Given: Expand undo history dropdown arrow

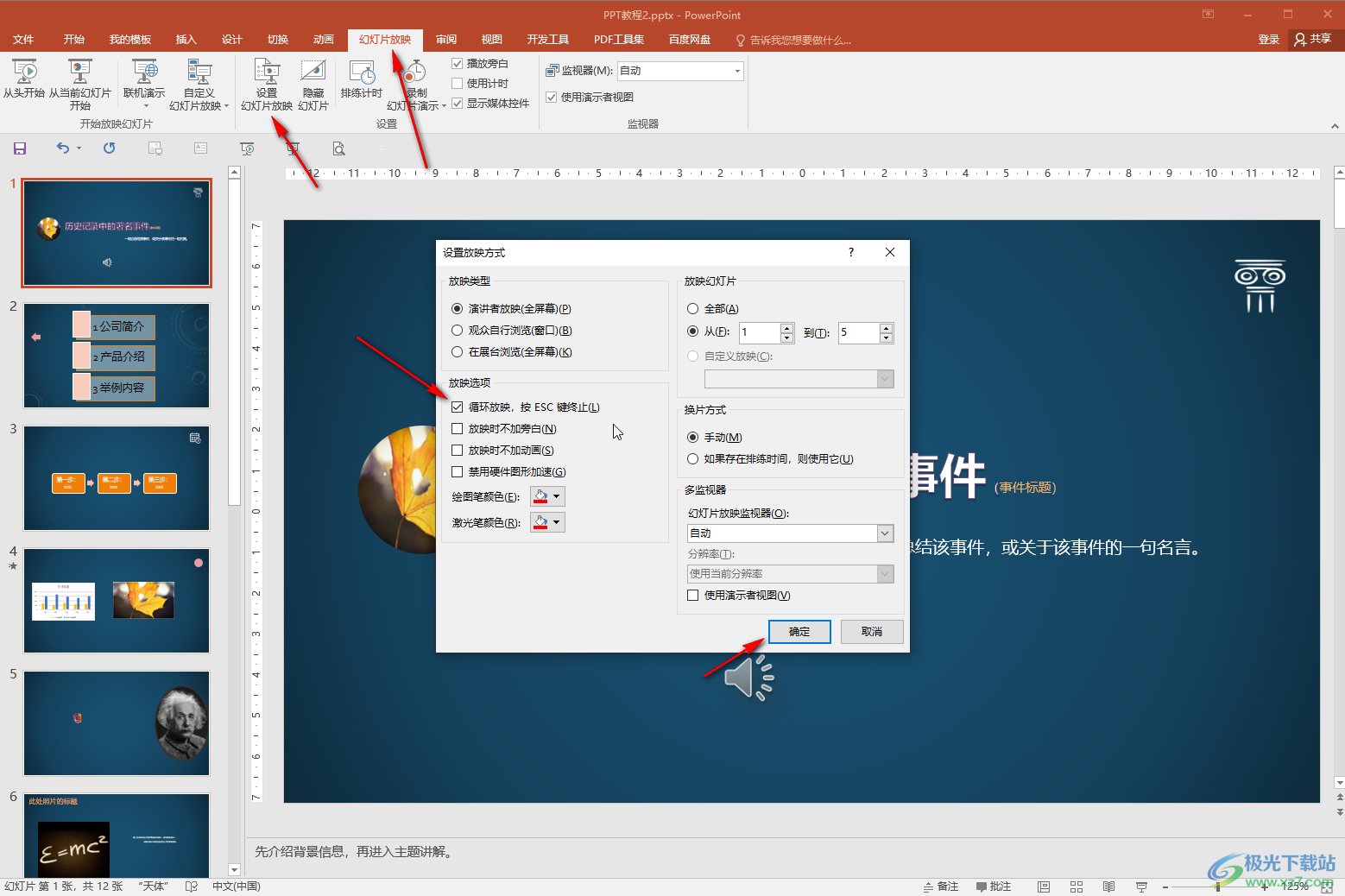Looking at the screenshot, I should click(x=79, y=148).
